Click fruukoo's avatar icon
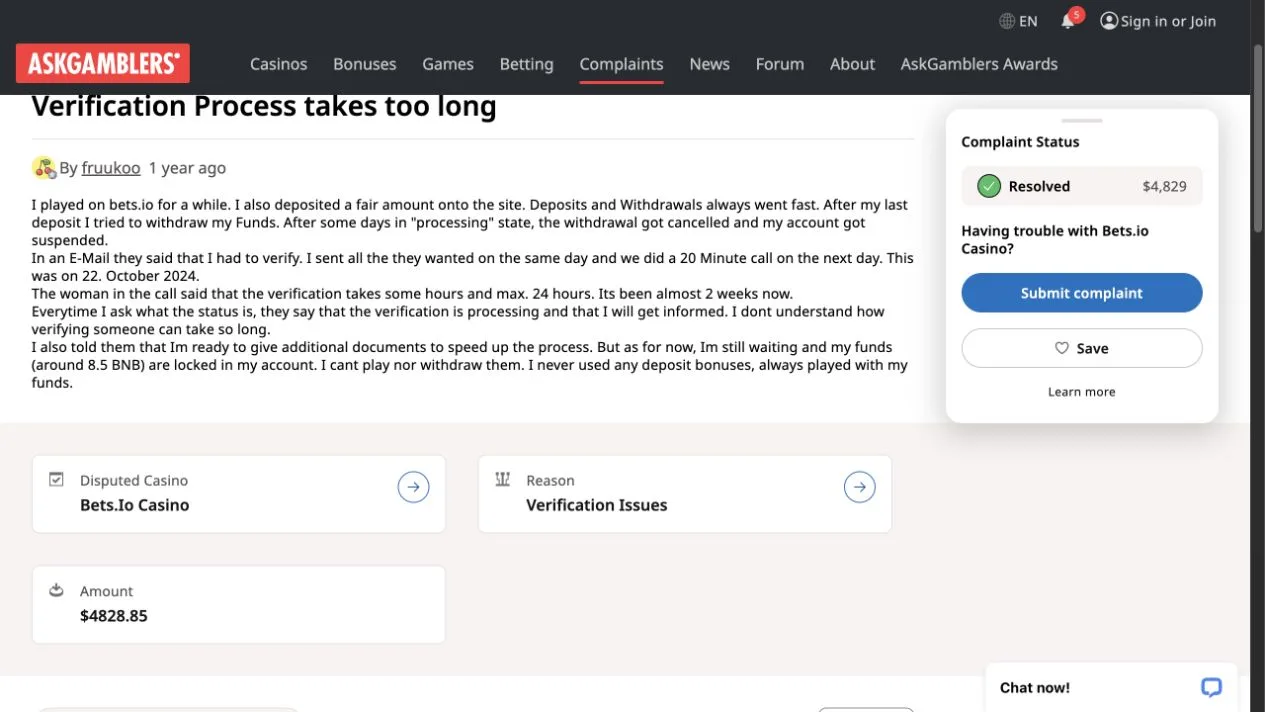Viewport: 1265px width, 712px height. click(43, 168)
